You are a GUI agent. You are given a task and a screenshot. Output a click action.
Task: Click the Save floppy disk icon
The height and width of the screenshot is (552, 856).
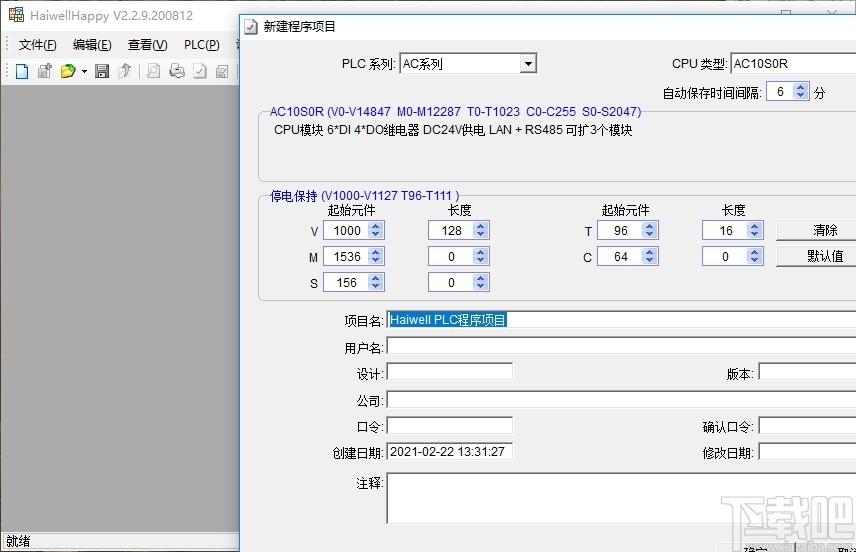point(102,71)
